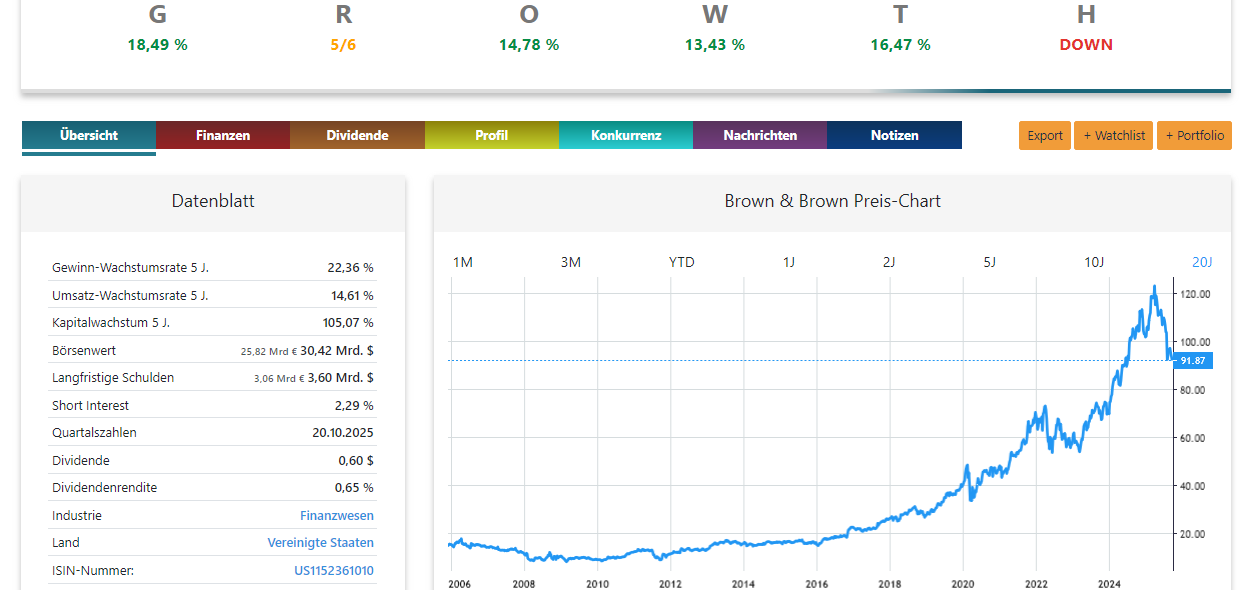This screenshot has width=1248, height=590.
Task: Open the Finanzwesen industry link
Action: [x=336, y=516]
